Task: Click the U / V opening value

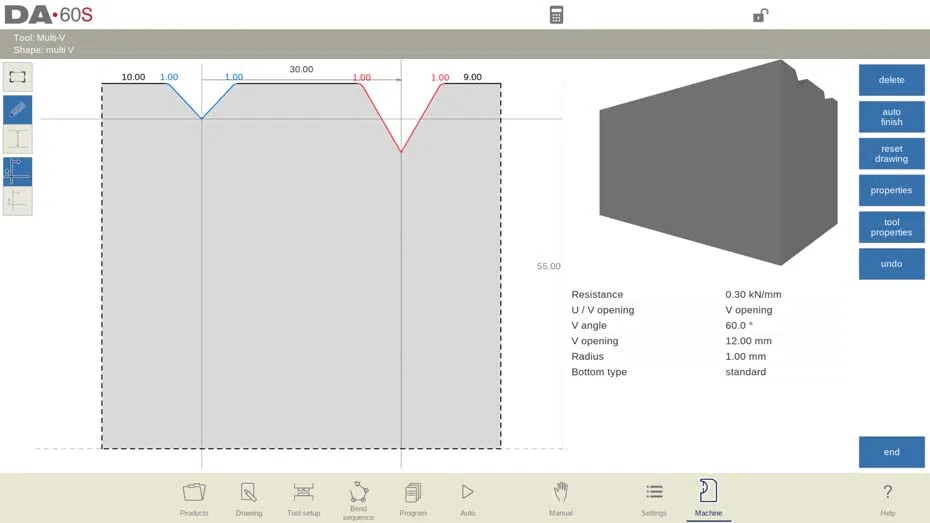Action: click(749, 310)
